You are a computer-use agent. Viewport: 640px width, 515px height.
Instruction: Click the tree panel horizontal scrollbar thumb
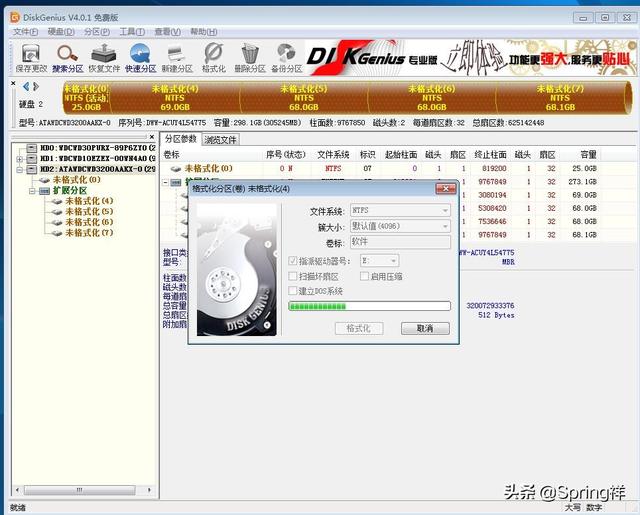80,490
